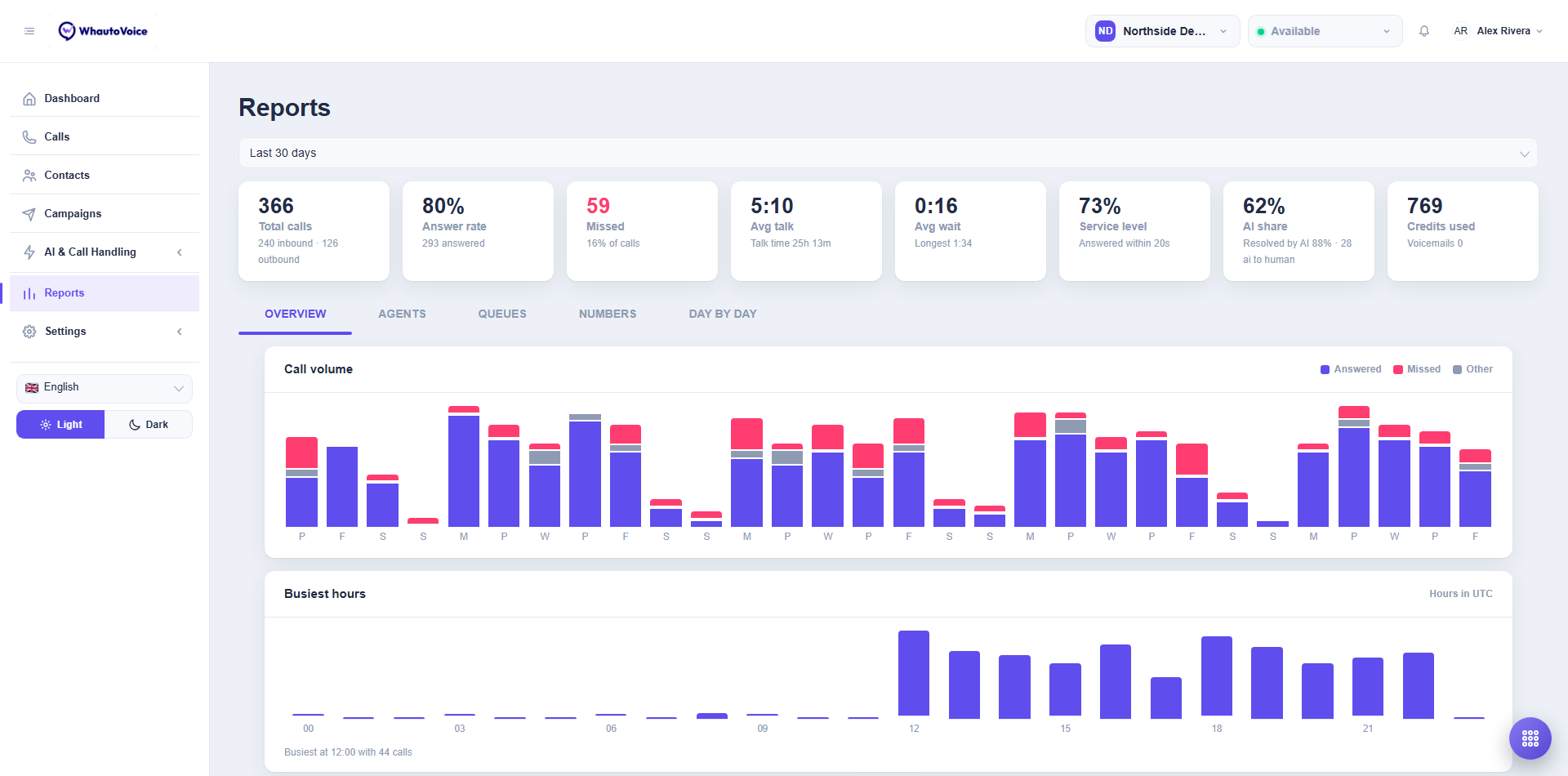Viewport: 1568px width, 776px height.
Task: Click the 12:00 bar in Busiest hours
Action: (914, 674)
